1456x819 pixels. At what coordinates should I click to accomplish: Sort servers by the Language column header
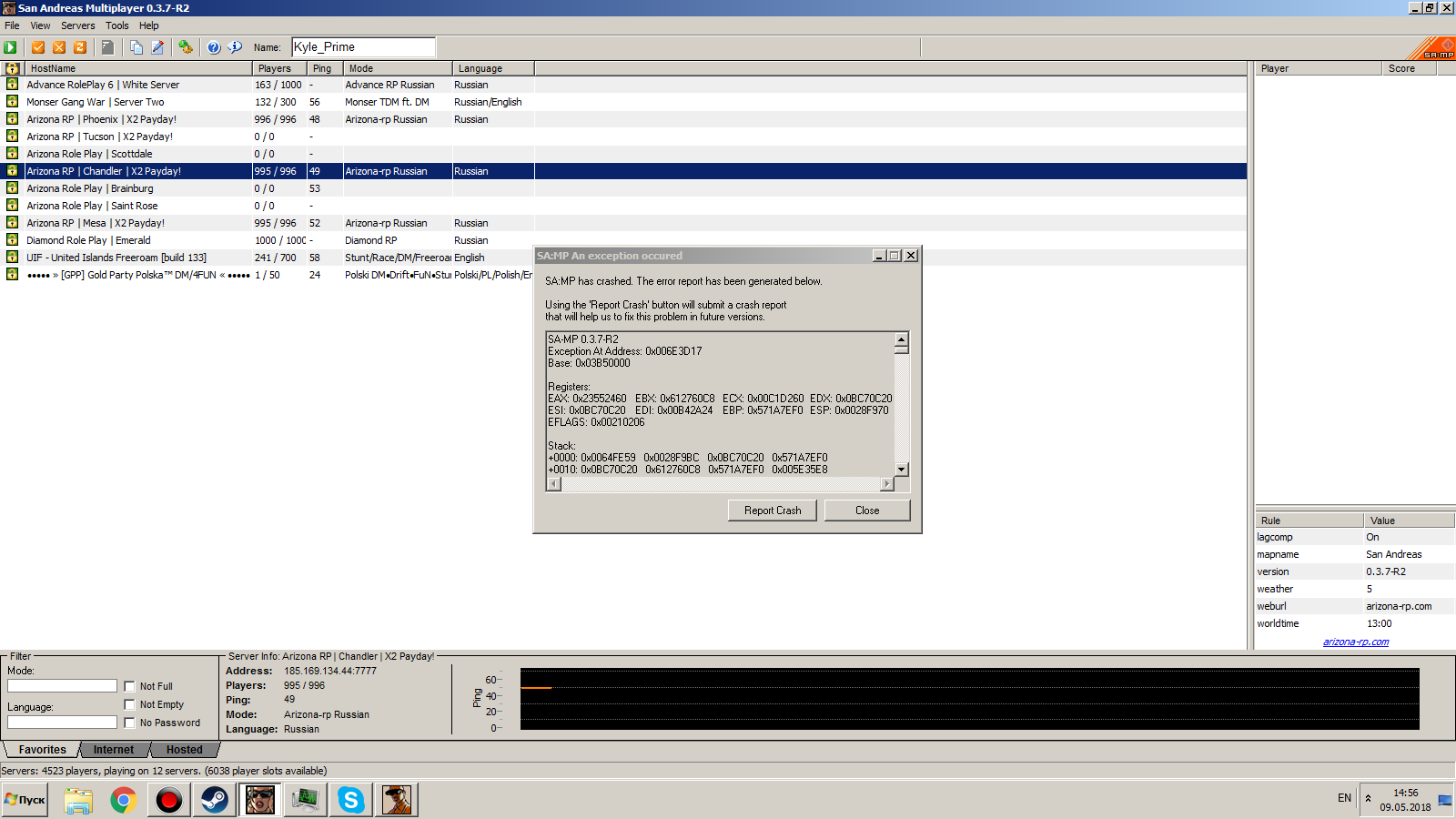492,68
